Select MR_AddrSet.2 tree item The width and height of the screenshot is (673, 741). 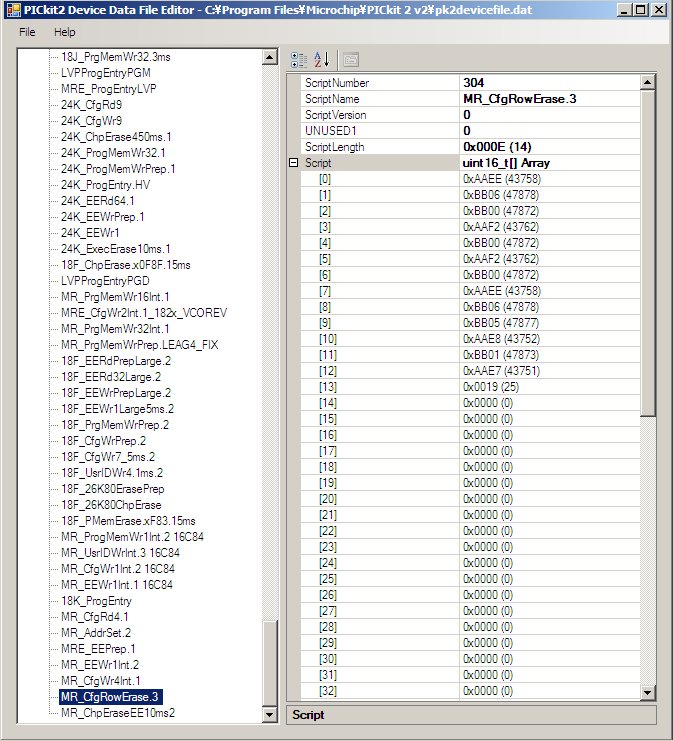(x=96, y=633)
